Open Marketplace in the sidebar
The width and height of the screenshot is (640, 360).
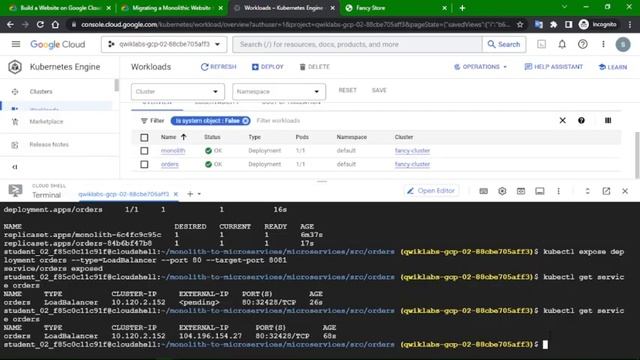click(46, 122)
